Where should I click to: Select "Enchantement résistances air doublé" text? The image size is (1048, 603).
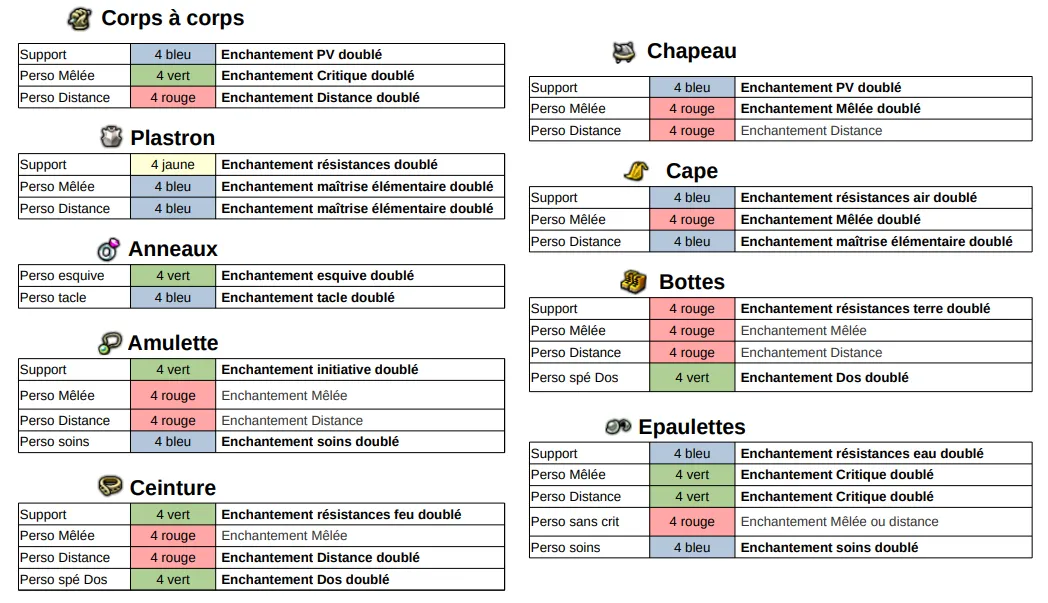coord(858,198)
